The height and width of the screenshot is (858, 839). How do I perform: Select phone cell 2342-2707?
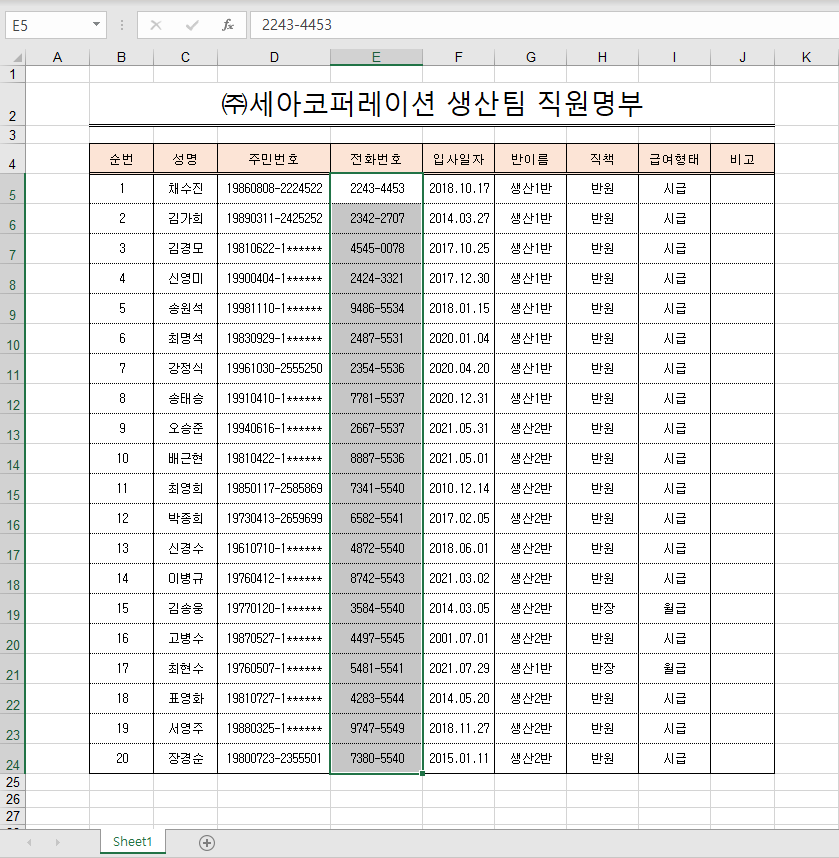click(377, 218)
